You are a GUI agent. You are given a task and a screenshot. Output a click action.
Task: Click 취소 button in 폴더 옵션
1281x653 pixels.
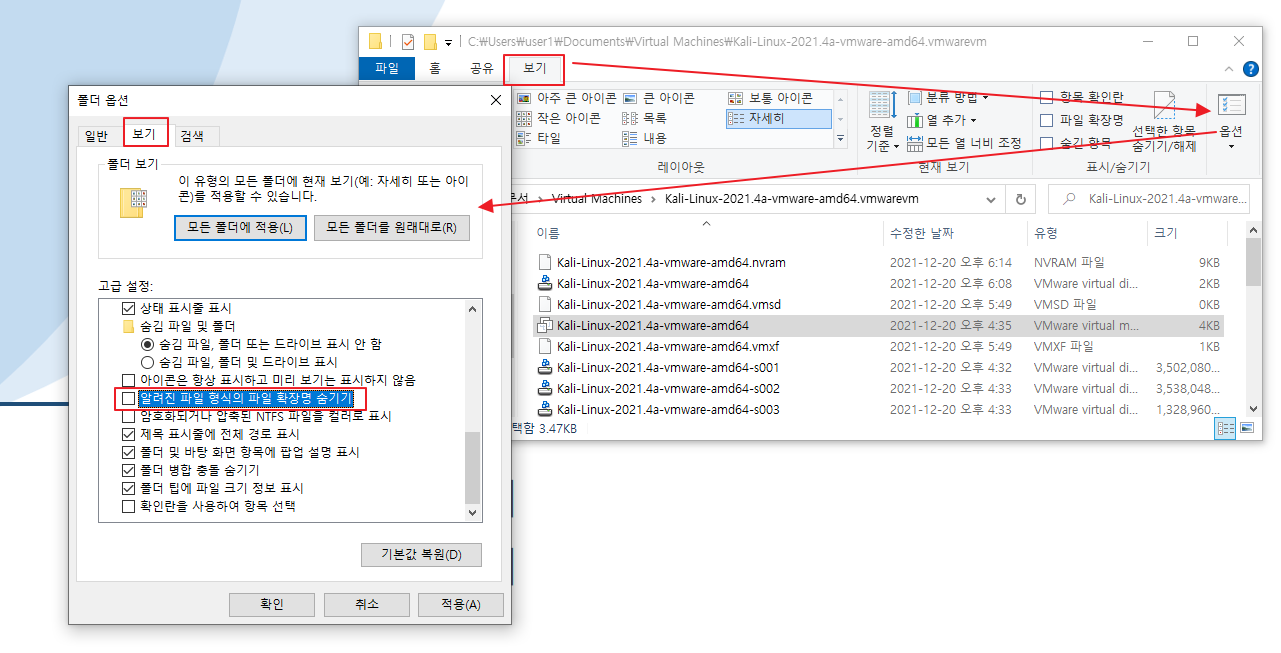366,604
